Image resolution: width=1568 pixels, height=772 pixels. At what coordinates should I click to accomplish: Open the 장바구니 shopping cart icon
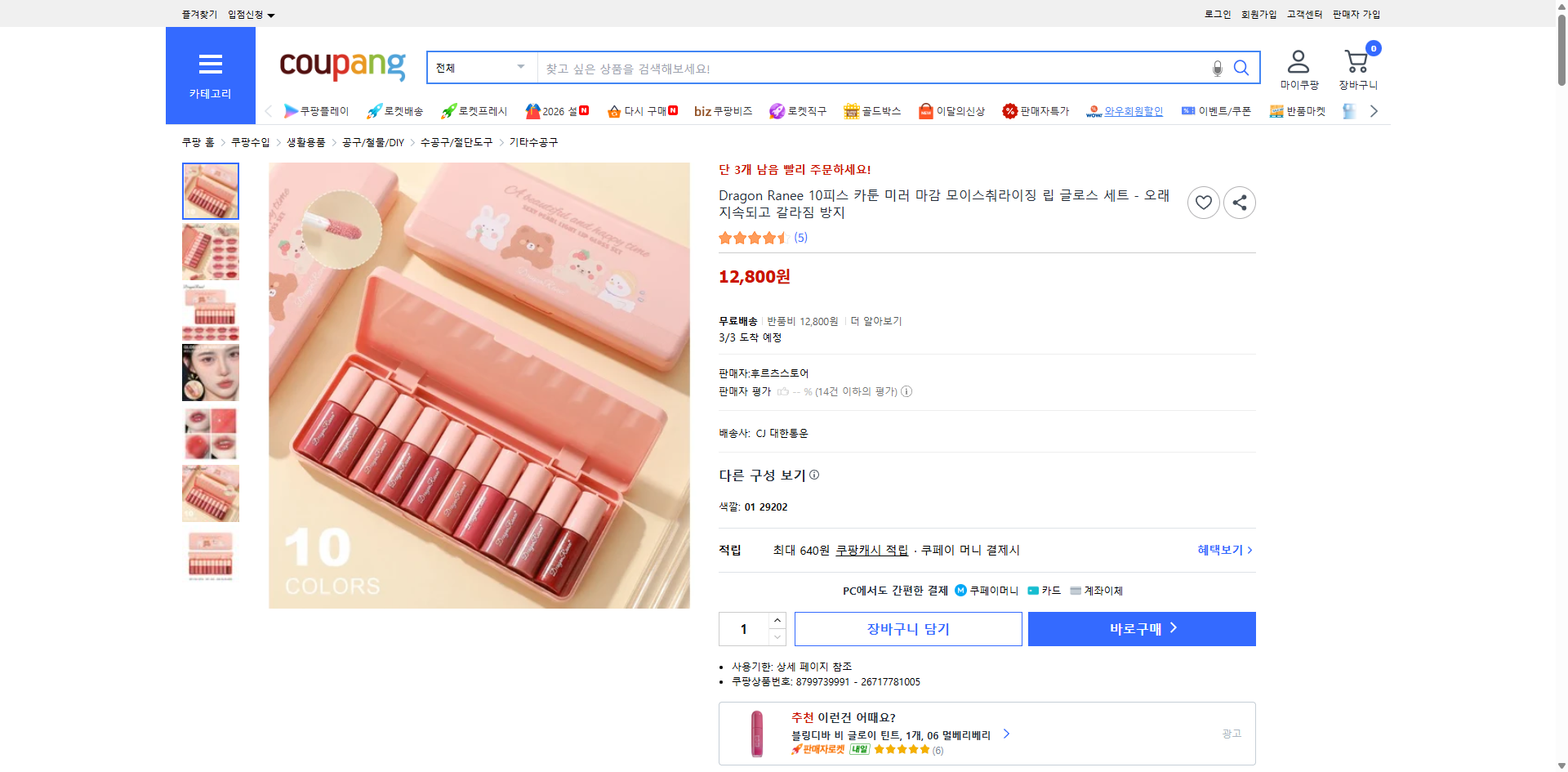click(x=1356, y=62)
